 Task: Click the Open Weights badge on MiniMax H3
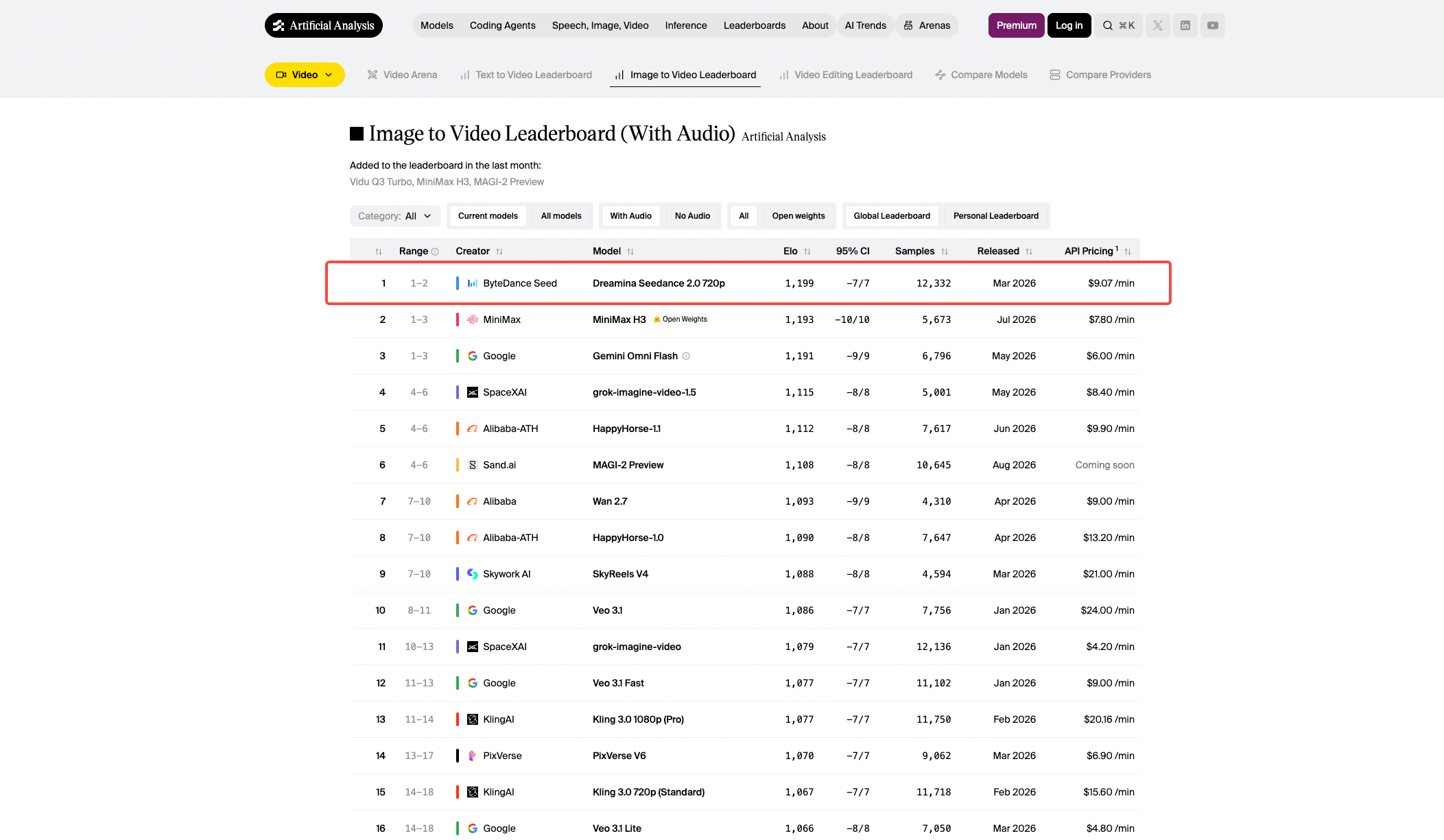(681, 320)
